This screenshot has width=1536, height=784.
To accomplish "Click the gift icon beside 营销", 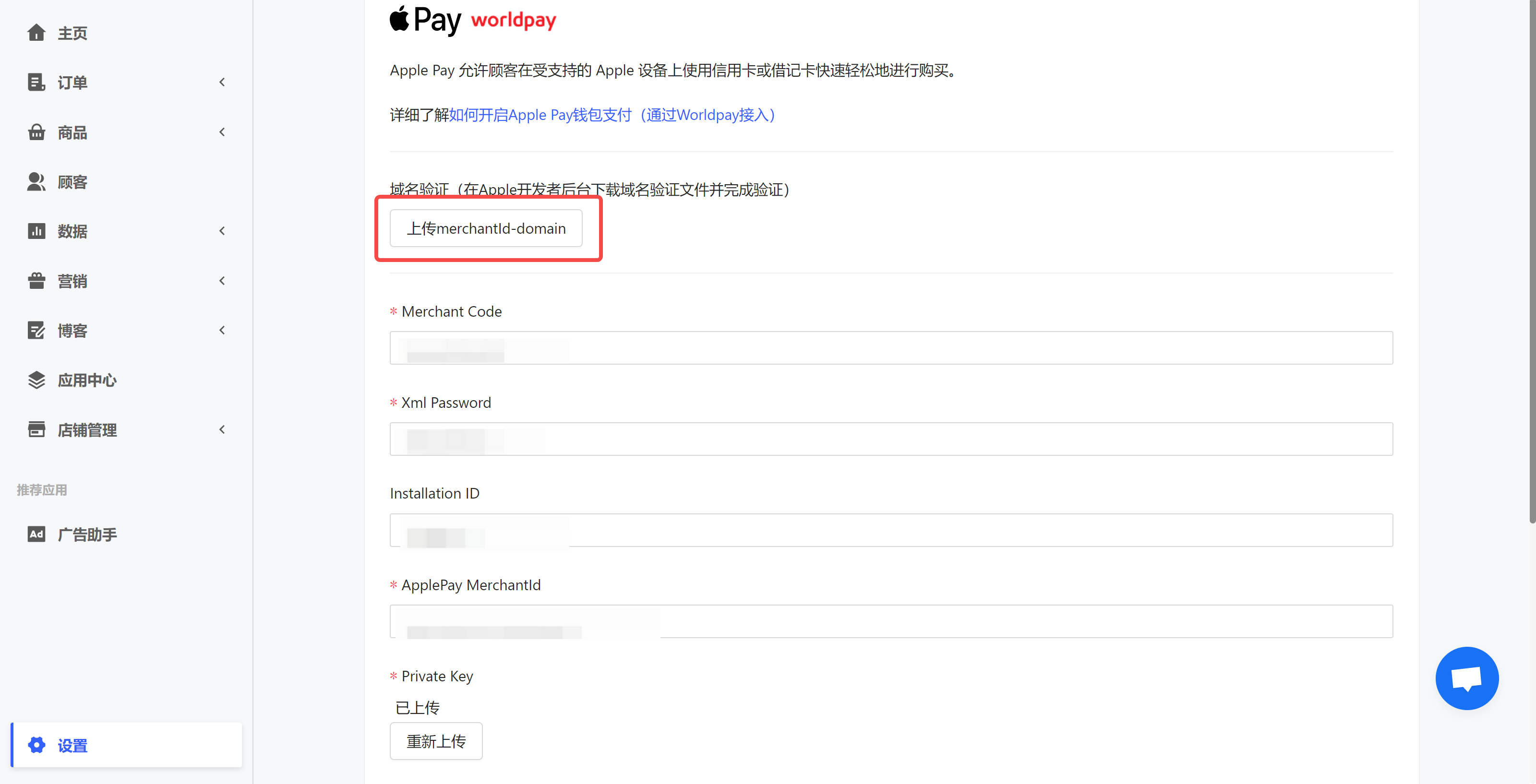I will [x=36, y=281].
